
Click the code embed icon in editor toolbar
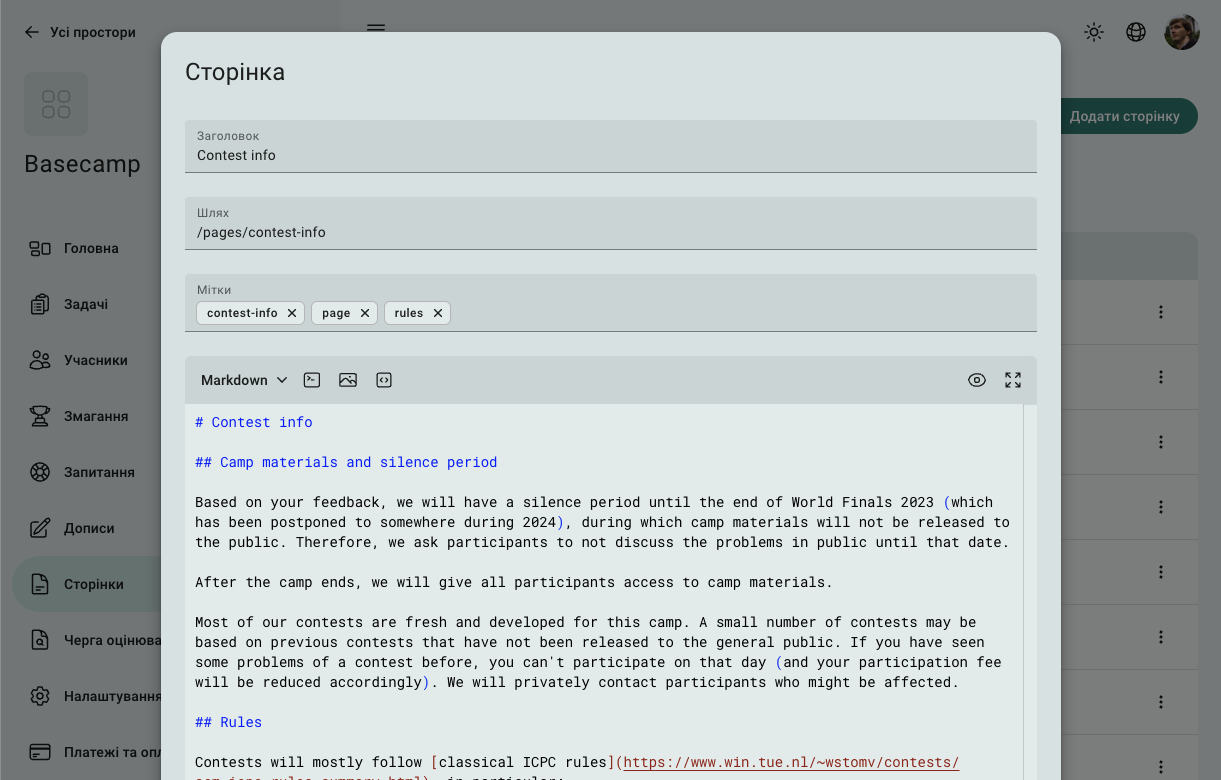(384, 380)
